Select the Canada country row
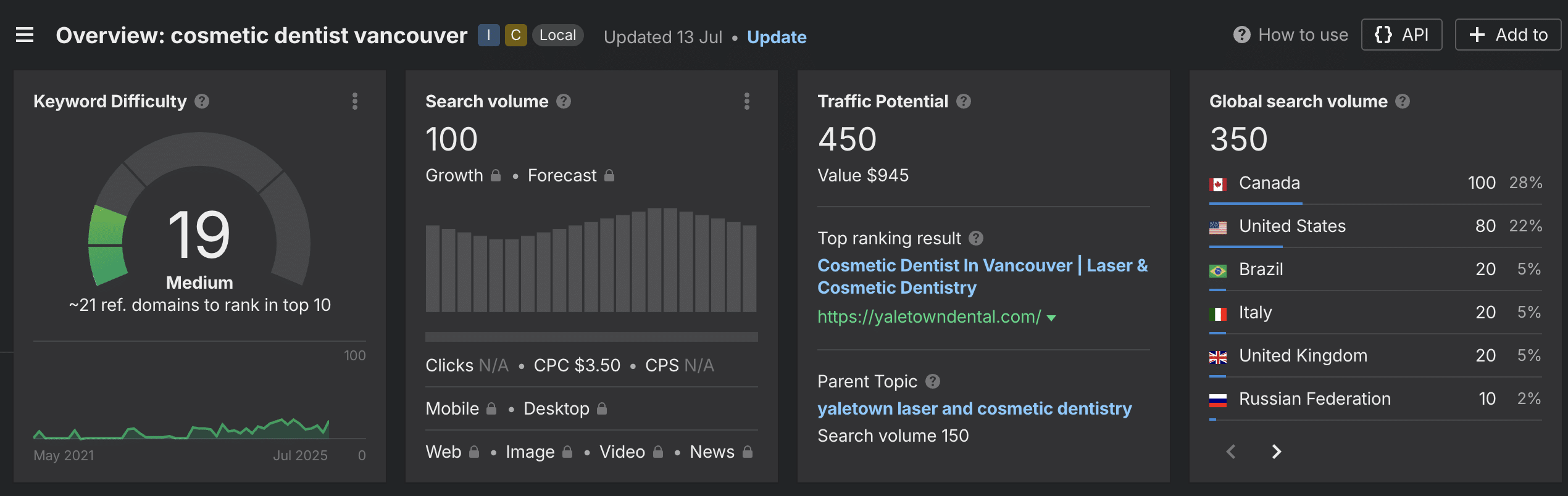The width and height of the screenshot is (1568, 496). coord(1375,183)
